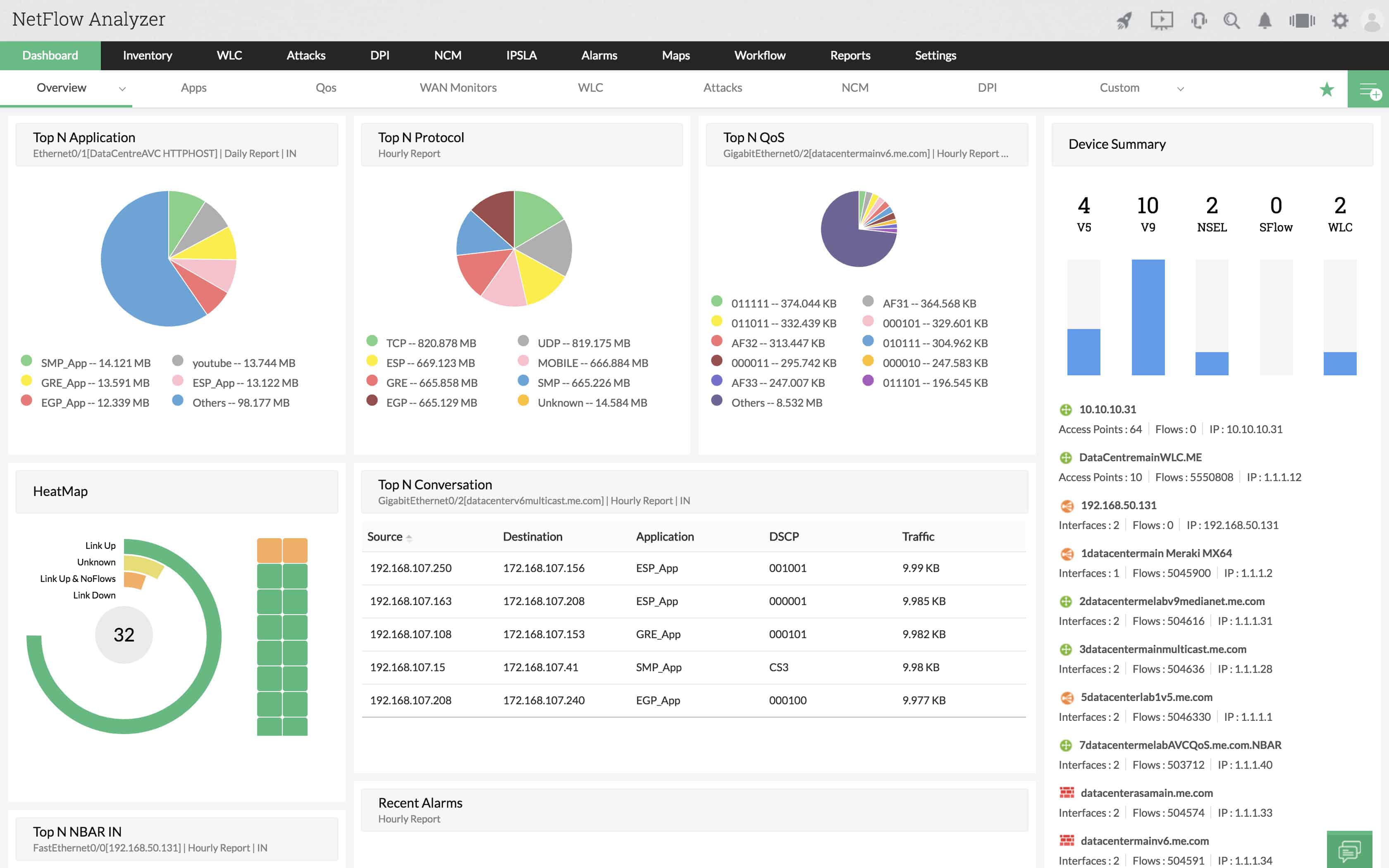Switch to the Attacks menu

click(306, 55)
